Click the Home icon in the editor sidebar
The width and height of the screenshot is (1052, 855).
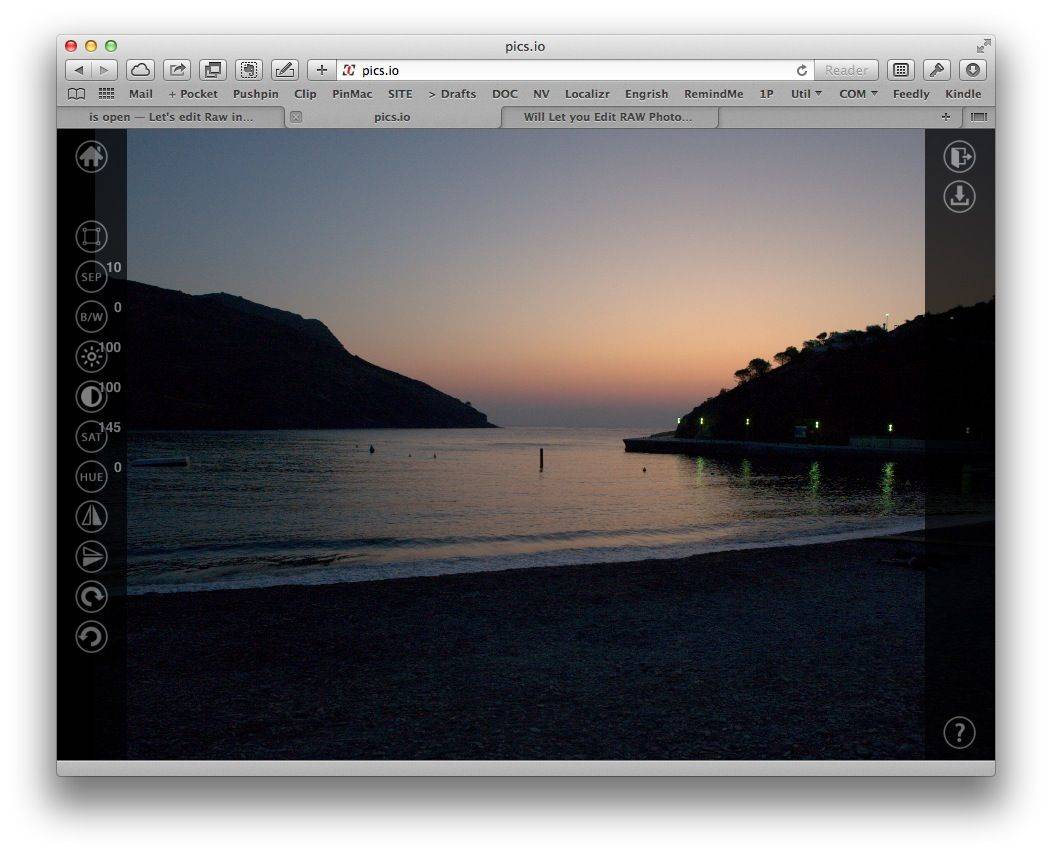coord(91,157)
